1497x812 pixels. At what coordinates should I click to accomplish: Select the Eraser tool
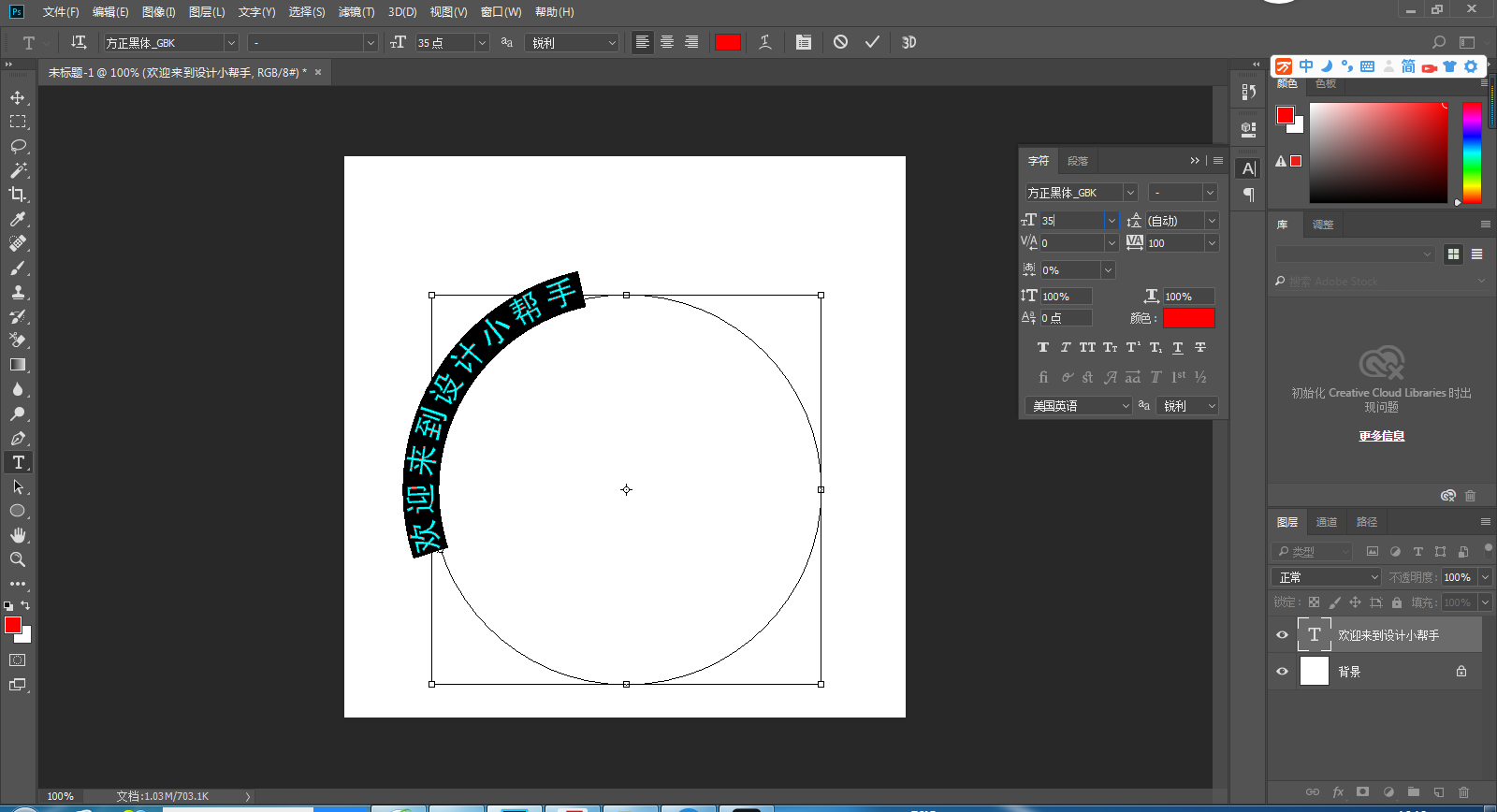pos(18,341)
